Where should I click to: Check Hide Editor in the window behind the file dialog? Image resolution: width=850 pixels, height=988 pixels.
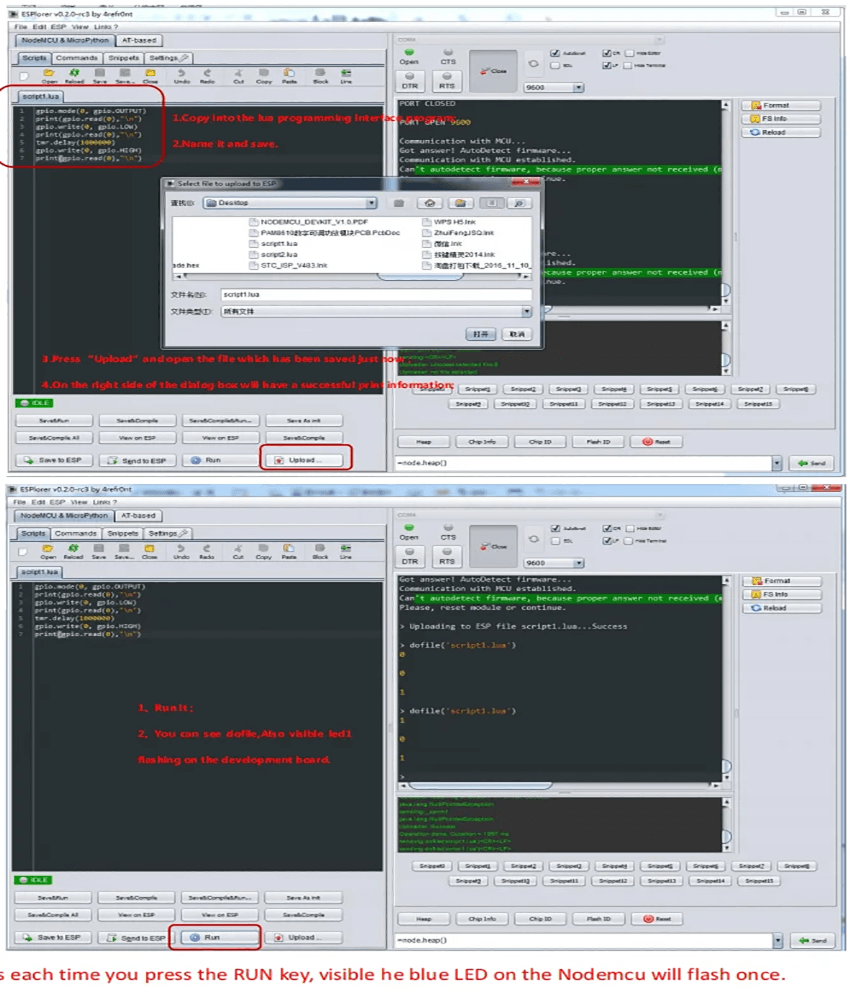tap(629, 53)
